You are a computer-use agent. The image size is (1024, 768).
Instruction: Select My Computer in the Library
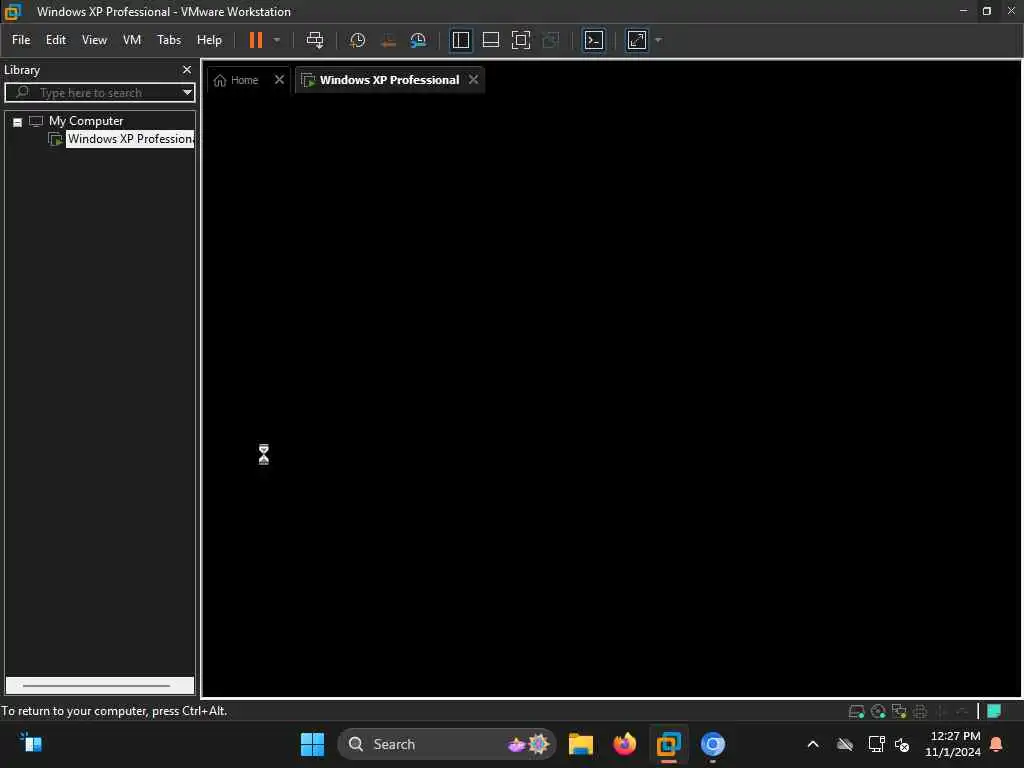coord(86,121)
